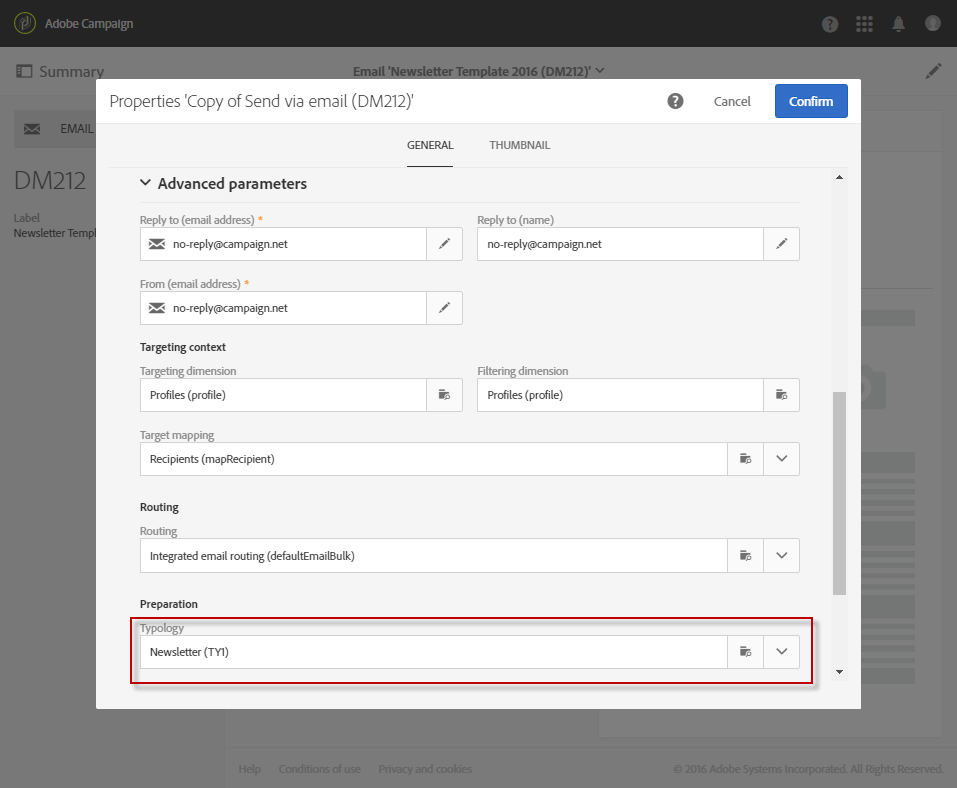This screenshot has height=788, width=957.
Task: Open the Typology dropdown list
Action: pyautogui.click(x=781, y=652)
